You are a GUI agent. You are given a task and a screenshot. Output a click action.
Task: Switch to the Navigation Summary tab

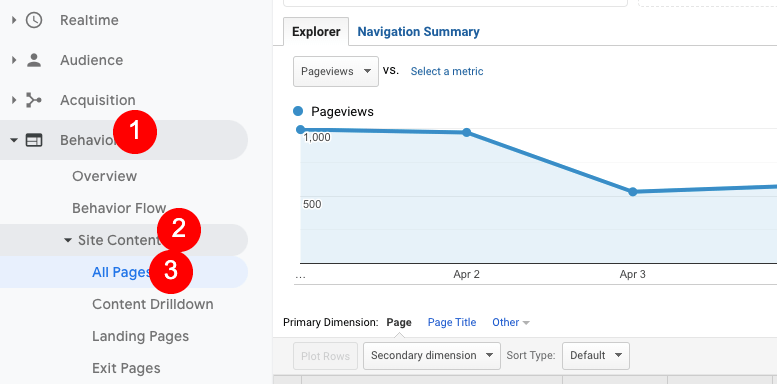tap(418, 32)
